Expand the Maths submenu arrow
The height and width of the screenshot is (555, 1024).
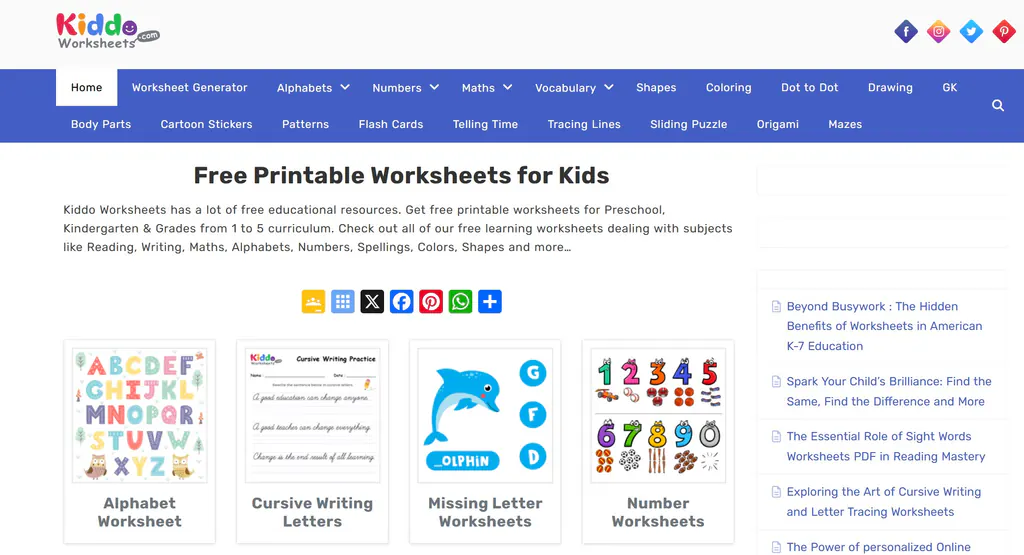(x=507, y=87)
